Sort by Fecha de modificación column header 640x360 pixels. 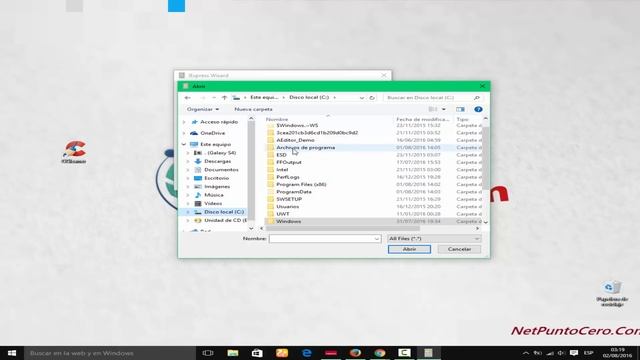(x=422, y=119)
